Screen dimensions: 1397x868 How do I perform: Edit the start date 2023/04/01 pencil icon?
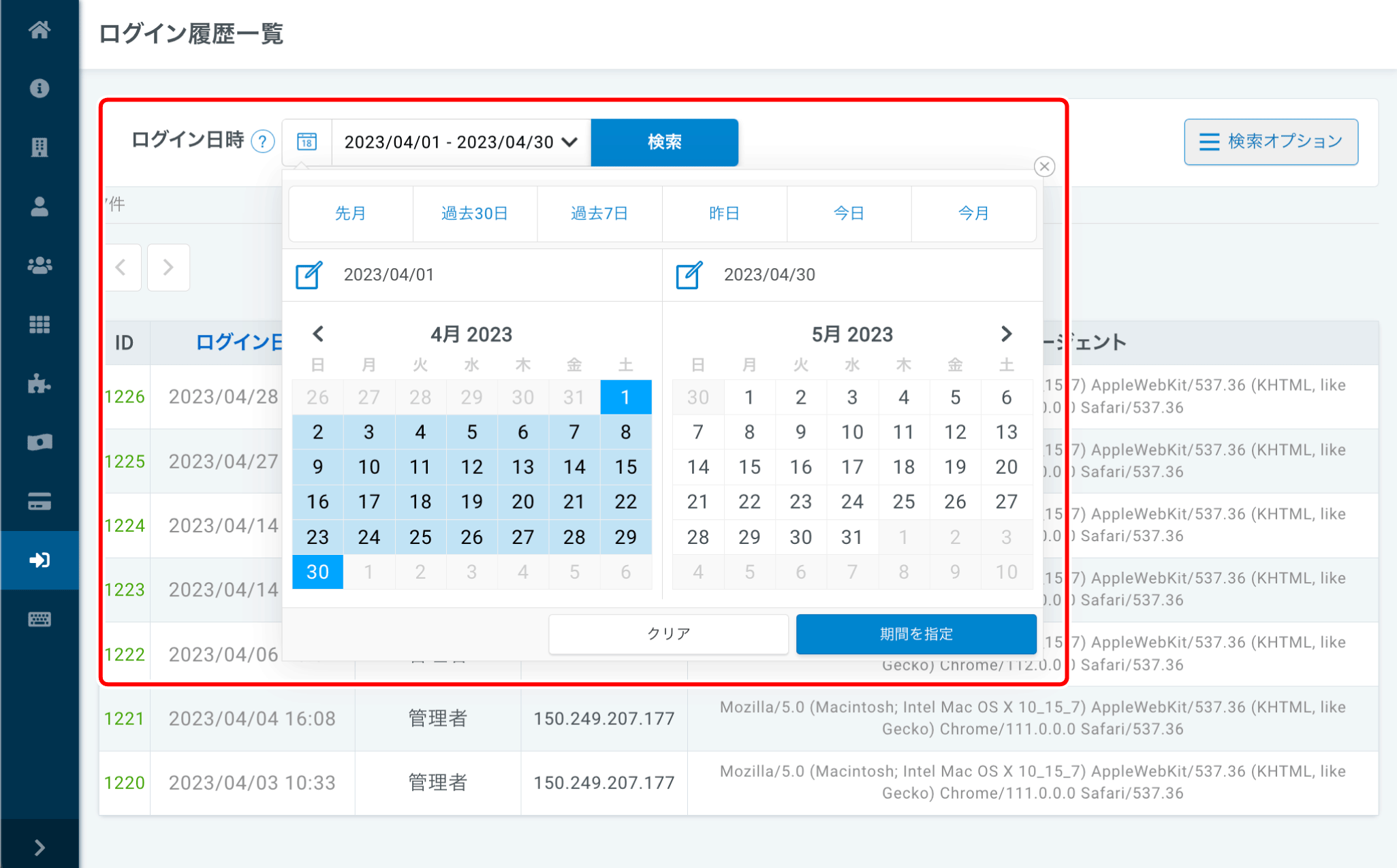point(309,275)
